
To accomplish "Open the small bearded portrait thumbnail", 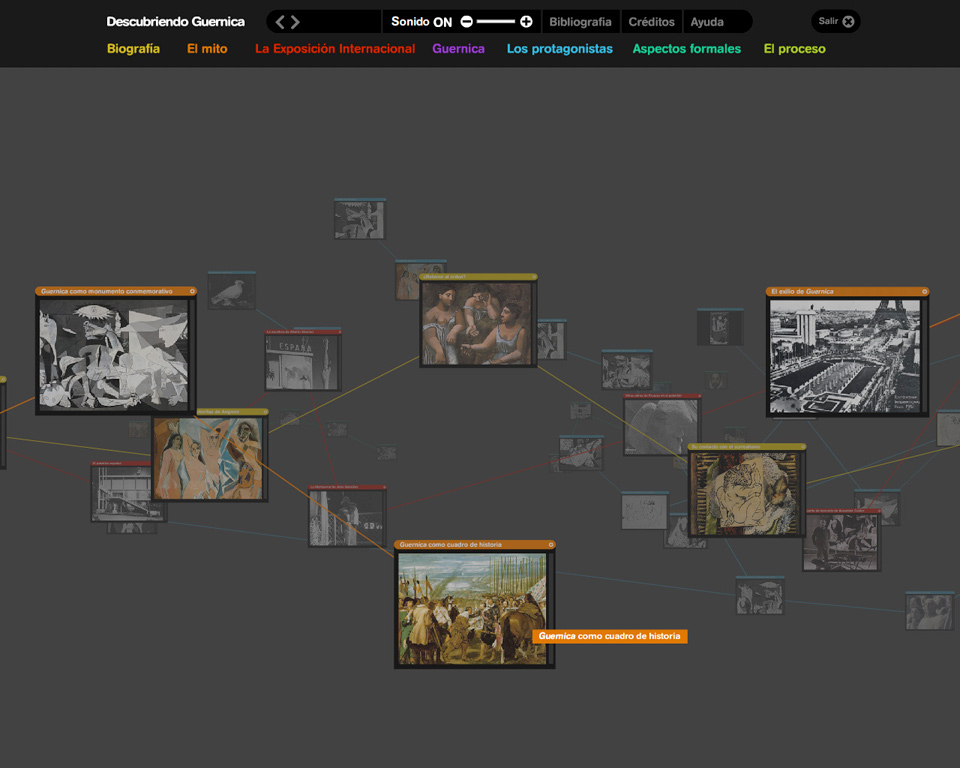I will (x=716, y=380).
